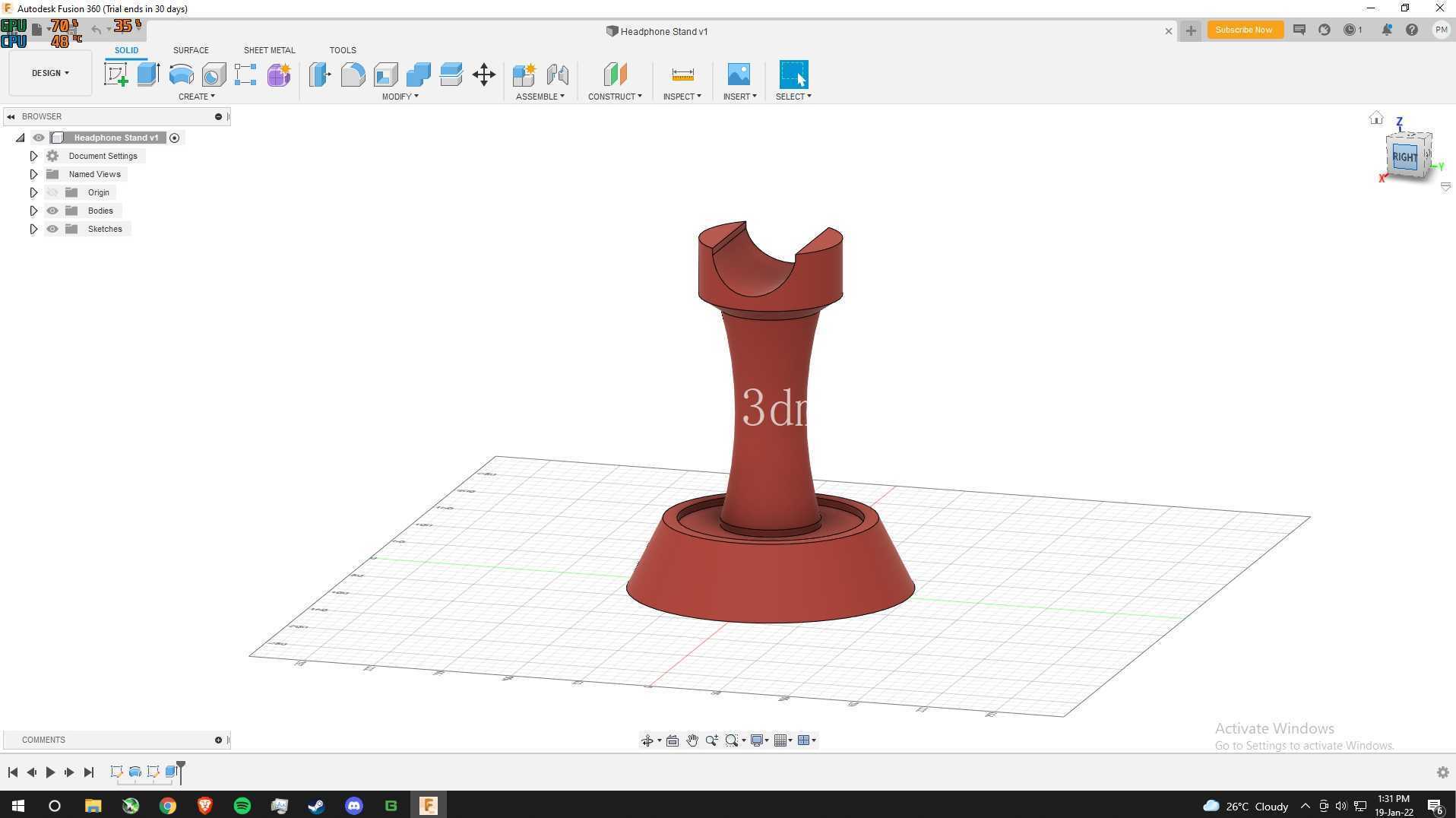This screenshot has width=1456, height=818.
Task: Click the Joint tool icon
Action: 558,75
